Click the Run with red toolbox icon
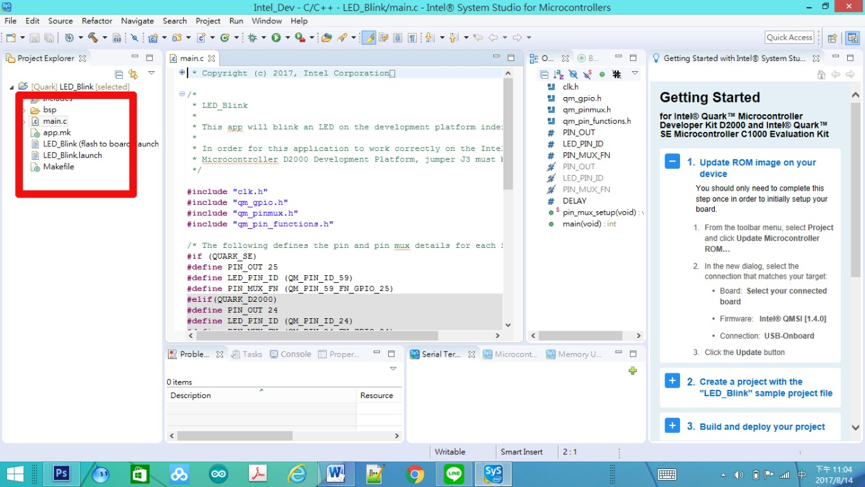Screen dimensions: 865x487 tap(300, 38)
